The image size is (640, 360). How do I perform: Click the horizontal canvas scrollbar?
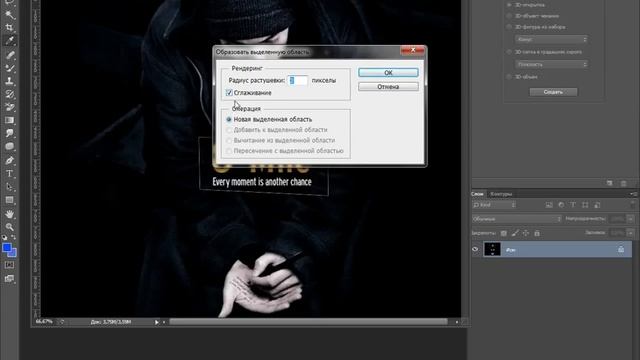309,322
